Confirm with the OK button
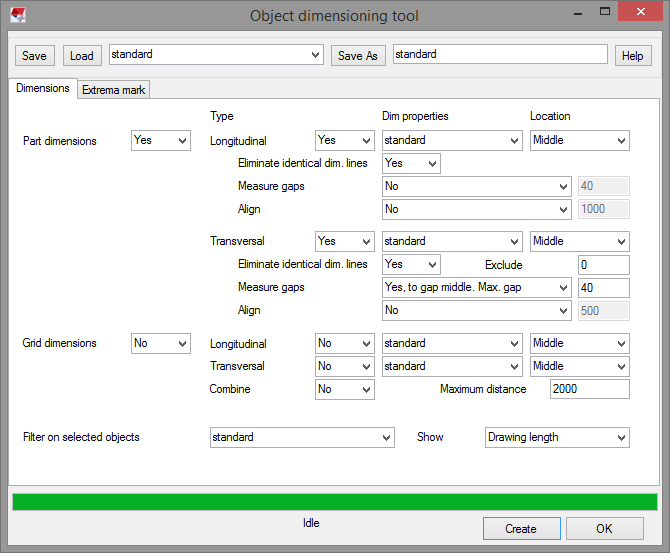This screenshot has height=553, width=670. pyautogui.click(x=605, y=529)
